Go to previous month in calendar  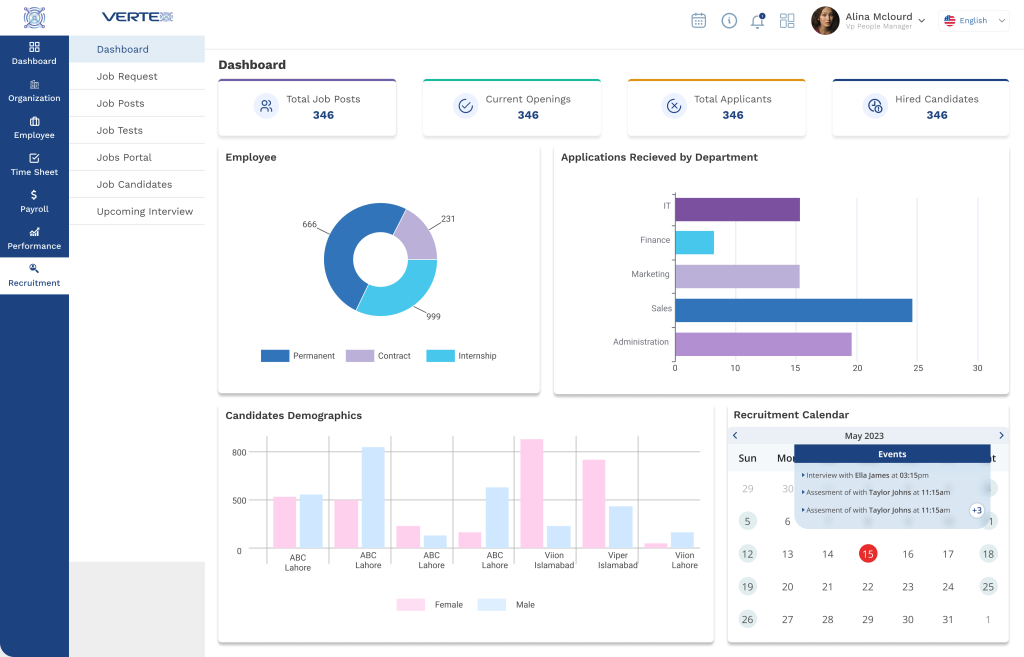click(x=735, y=436)
